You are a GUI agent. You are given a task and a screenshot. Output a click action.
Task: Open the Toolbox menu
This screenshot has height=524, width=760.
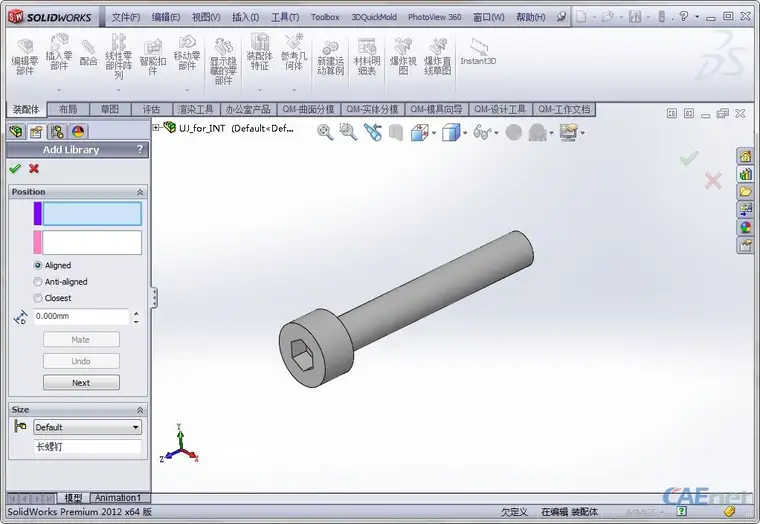(325, 17)
